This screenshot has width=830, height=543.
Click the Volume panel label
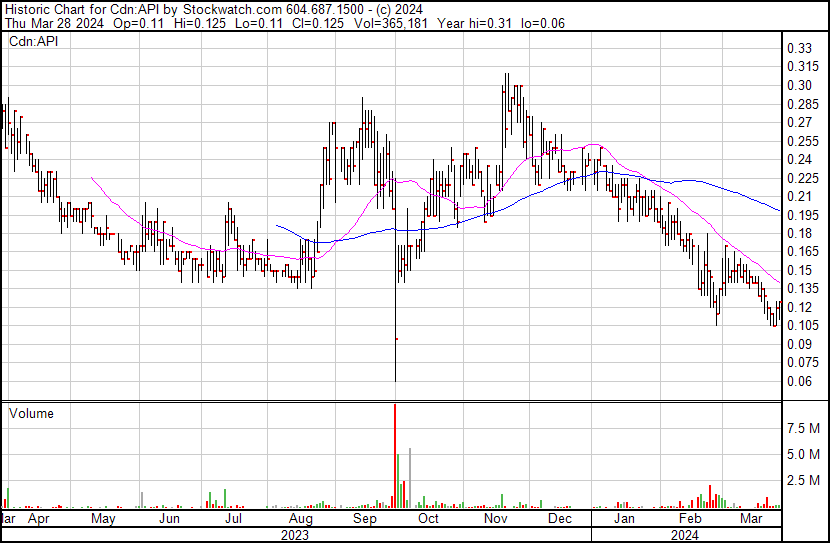tap(31, 413)
